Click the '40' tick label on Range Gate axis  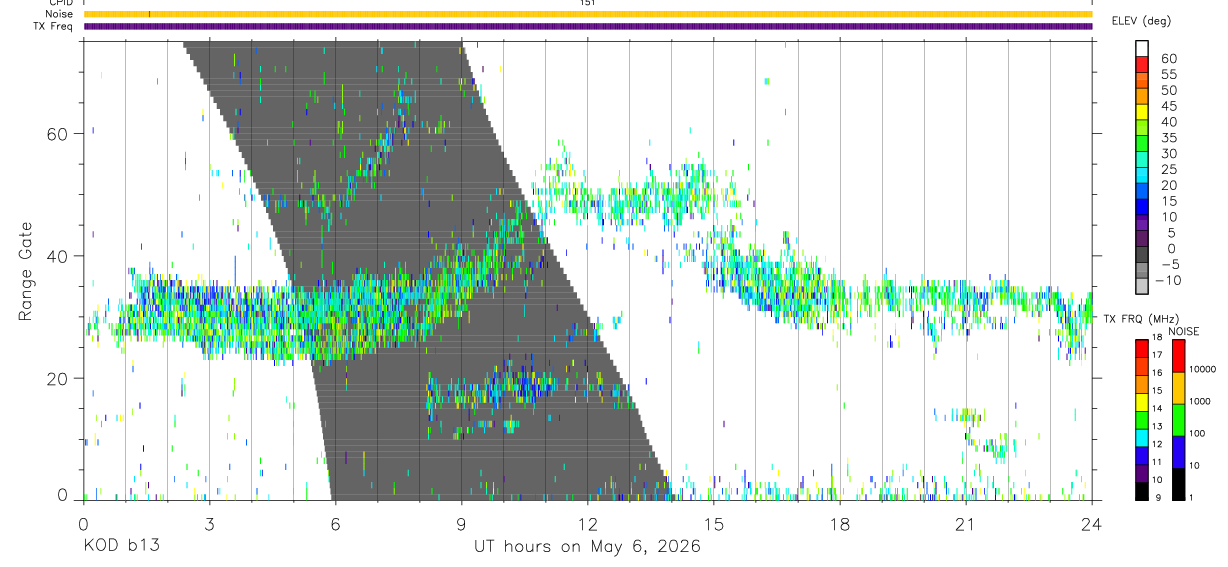(59, 256)
